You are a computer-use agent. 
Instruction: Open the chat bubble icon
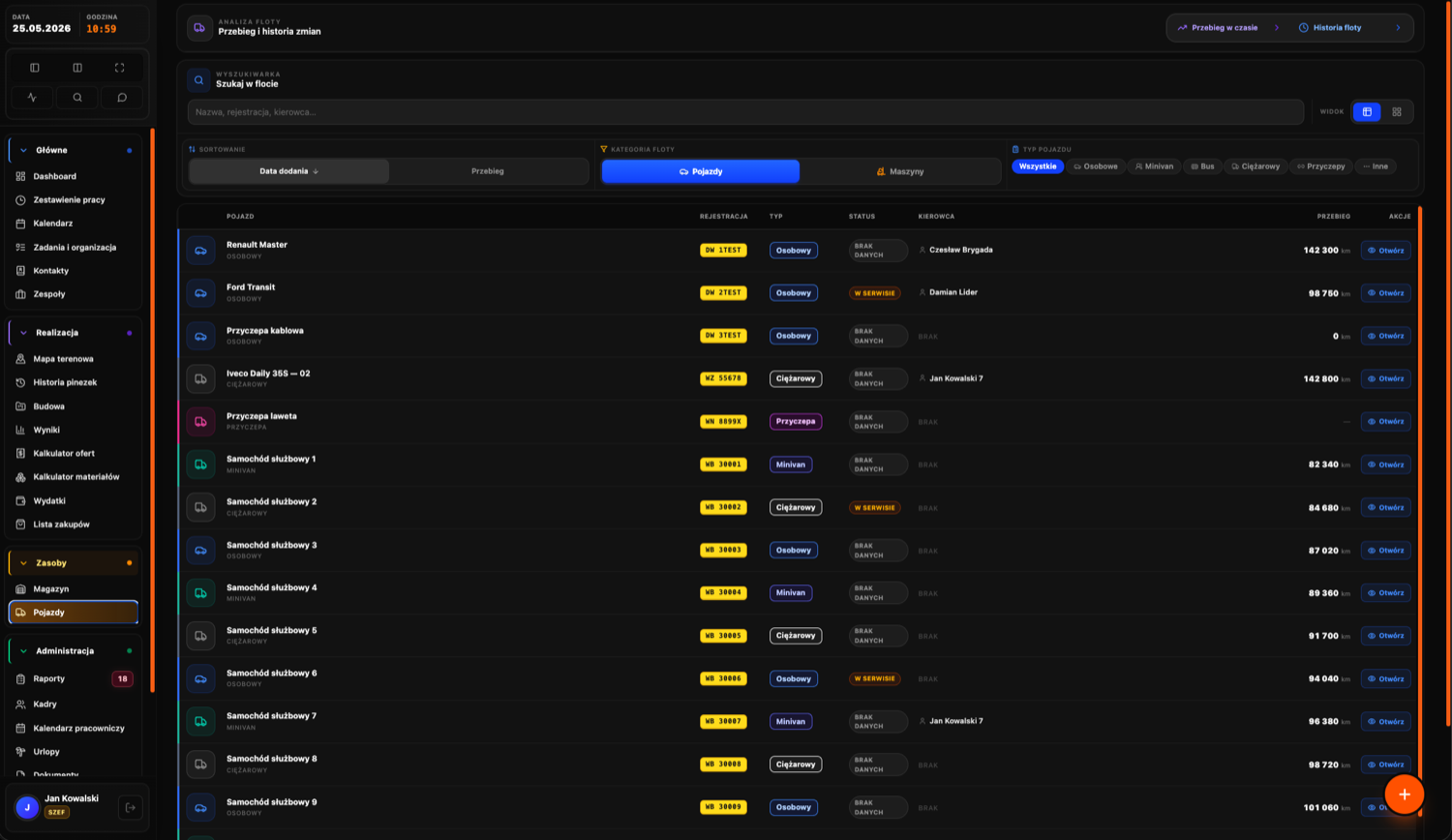(122, 97)
